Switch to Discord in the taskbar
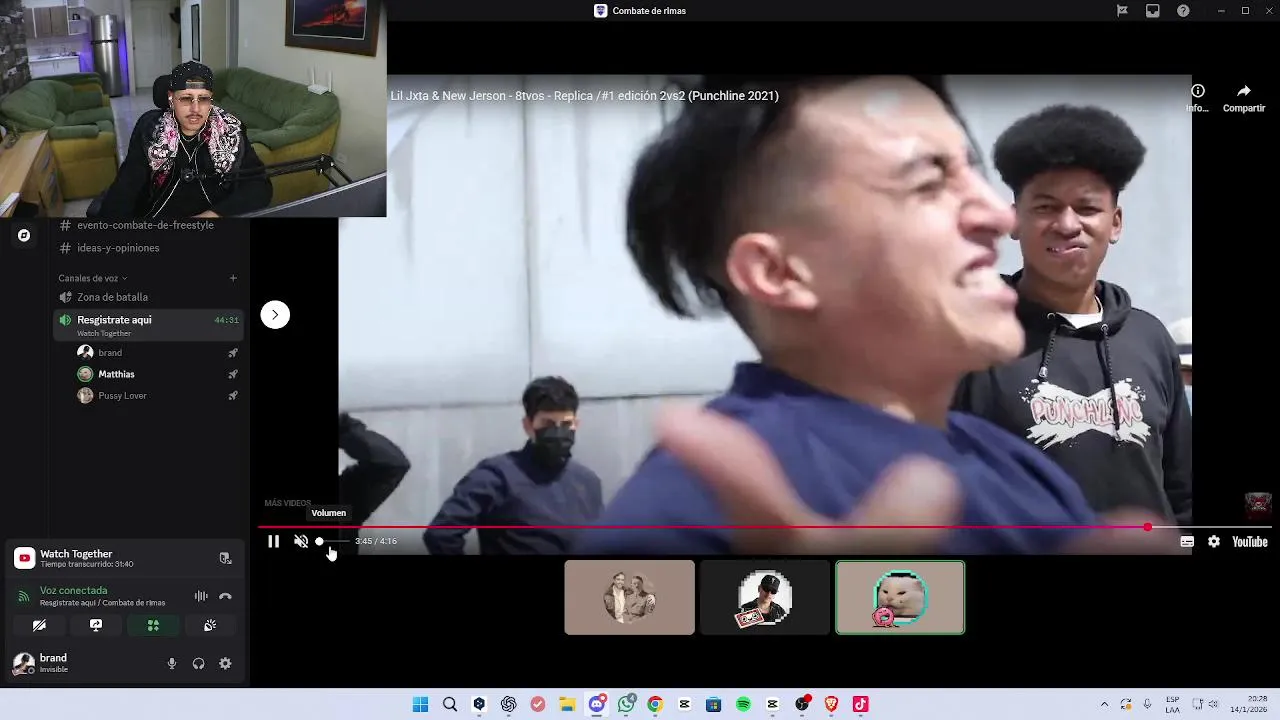Image resolution: width=1280 pixels, height=720 pixels. tap(597, 704)
